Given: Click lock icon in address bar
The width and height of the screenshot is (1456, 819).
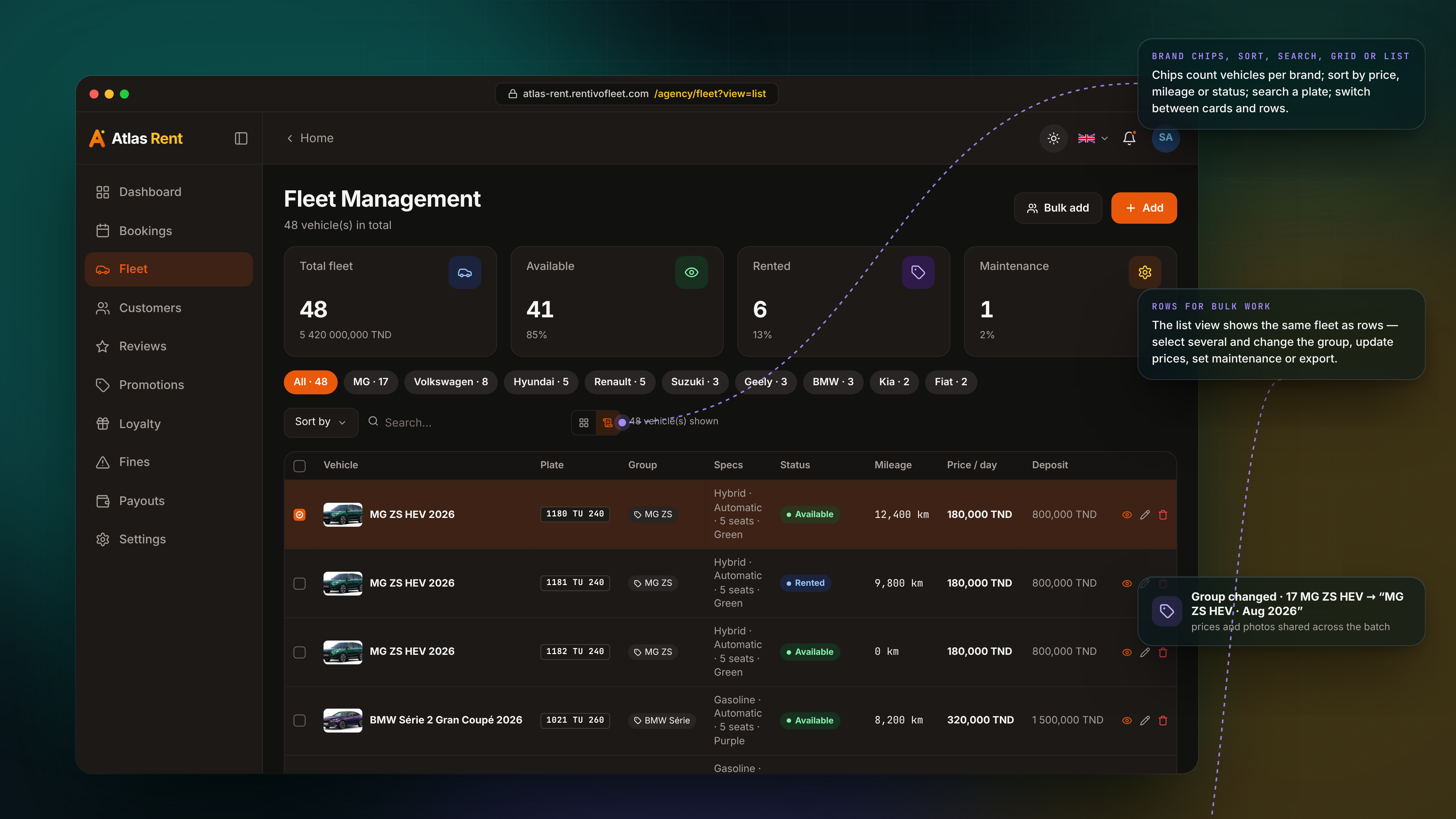Looking at the screenshot, I should tap(513, 94).
